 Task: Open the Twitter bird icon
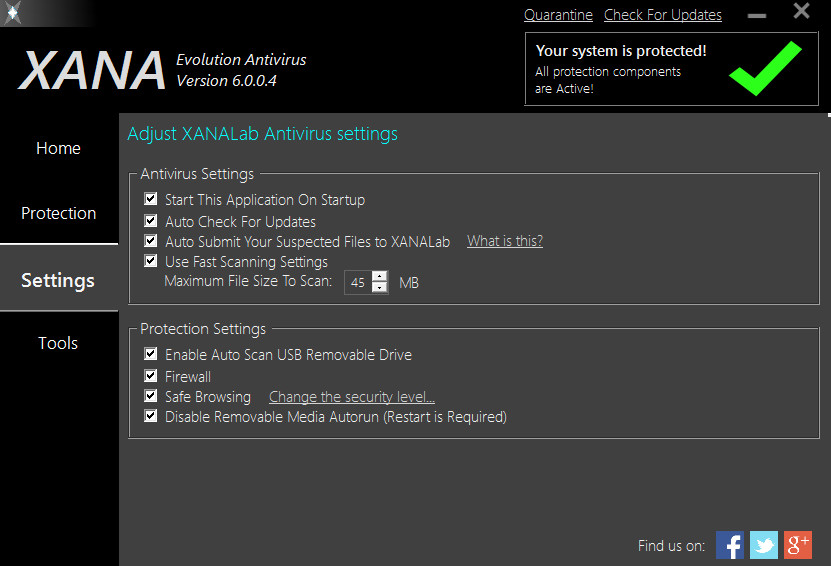pos(764,545)
